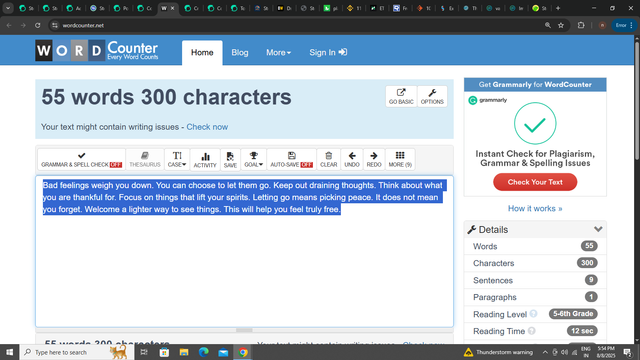Go back in browser history
The height and width of the screenshot is (360, 640).
pos(9,25)
